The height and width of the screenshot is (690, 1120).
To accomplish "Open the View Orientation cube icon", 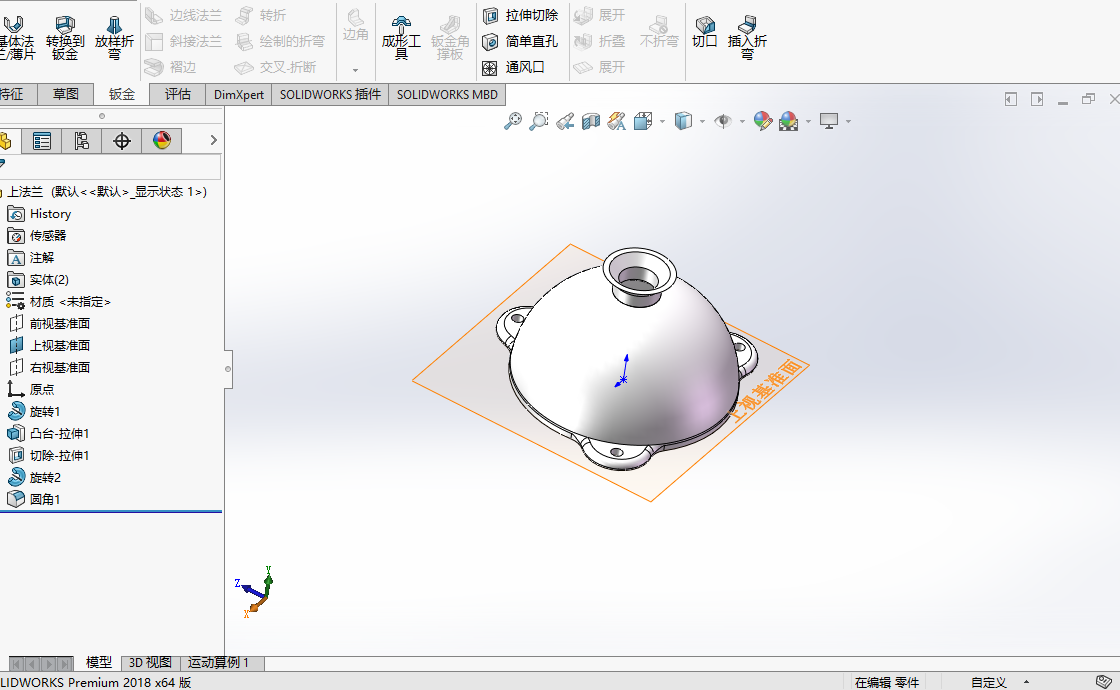I will pos(643,121).
